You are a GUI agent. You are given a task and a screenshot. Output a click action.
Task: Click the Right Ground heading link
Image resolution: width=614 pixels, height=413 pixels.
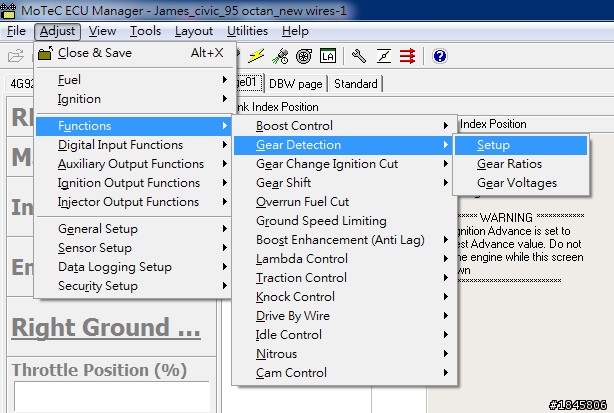[x=106, y=327]
